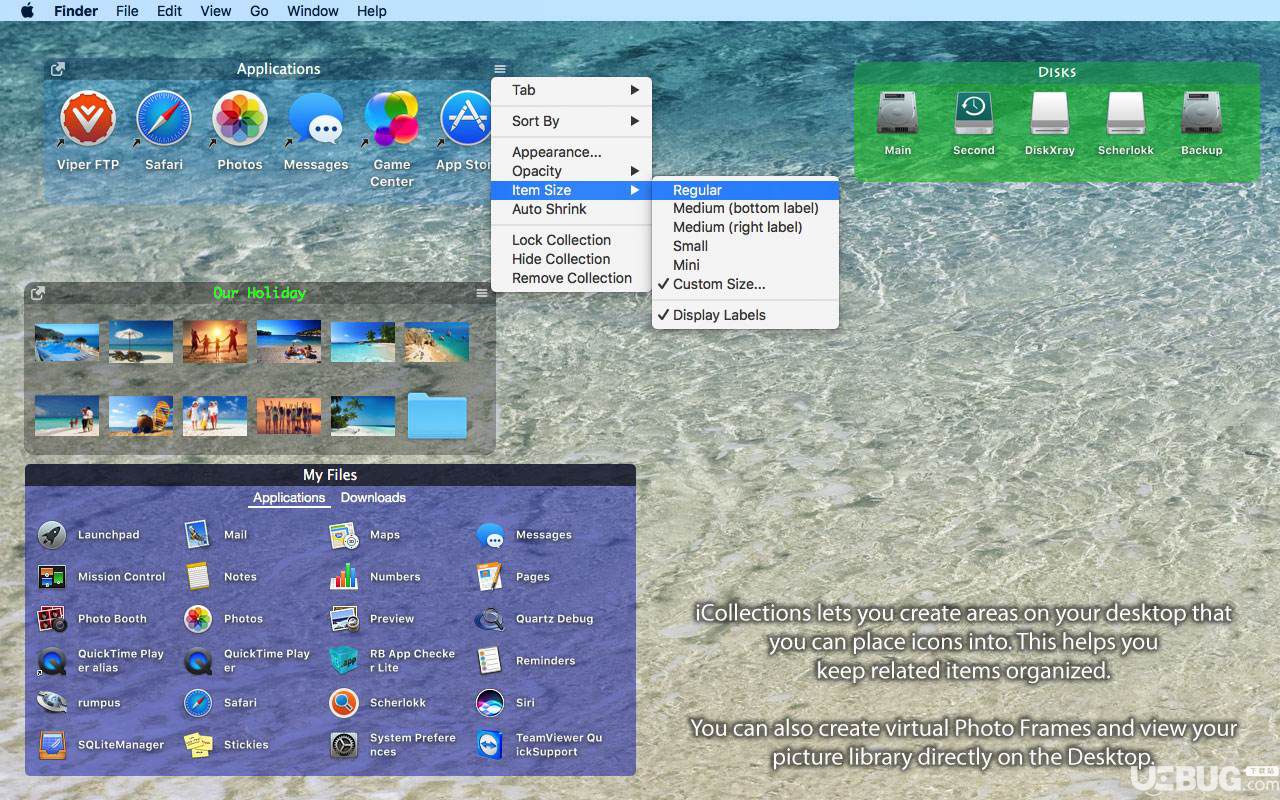Toggle Lock Collection

click(571, 240)
